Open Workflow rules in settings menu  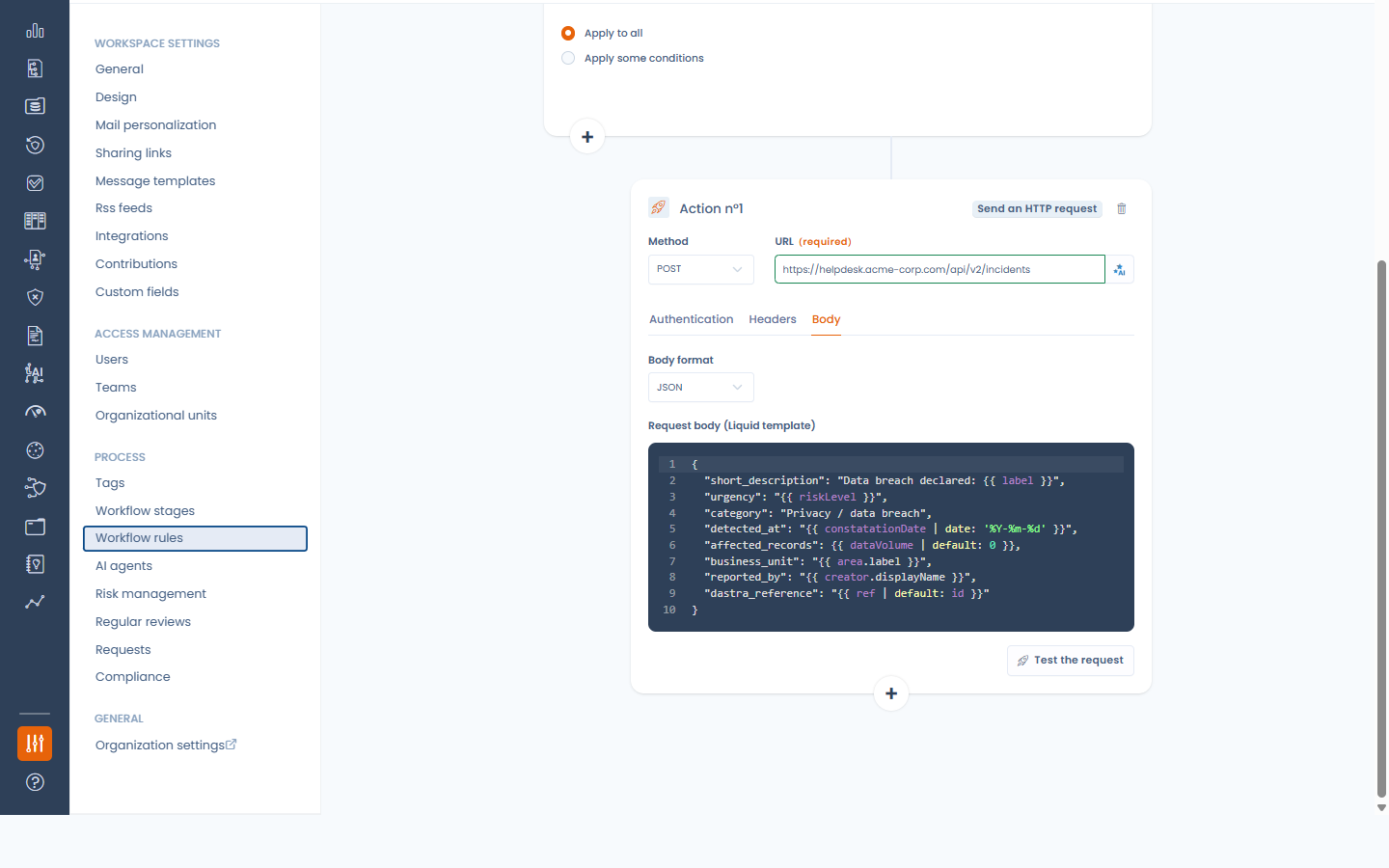tap(195, 538)
